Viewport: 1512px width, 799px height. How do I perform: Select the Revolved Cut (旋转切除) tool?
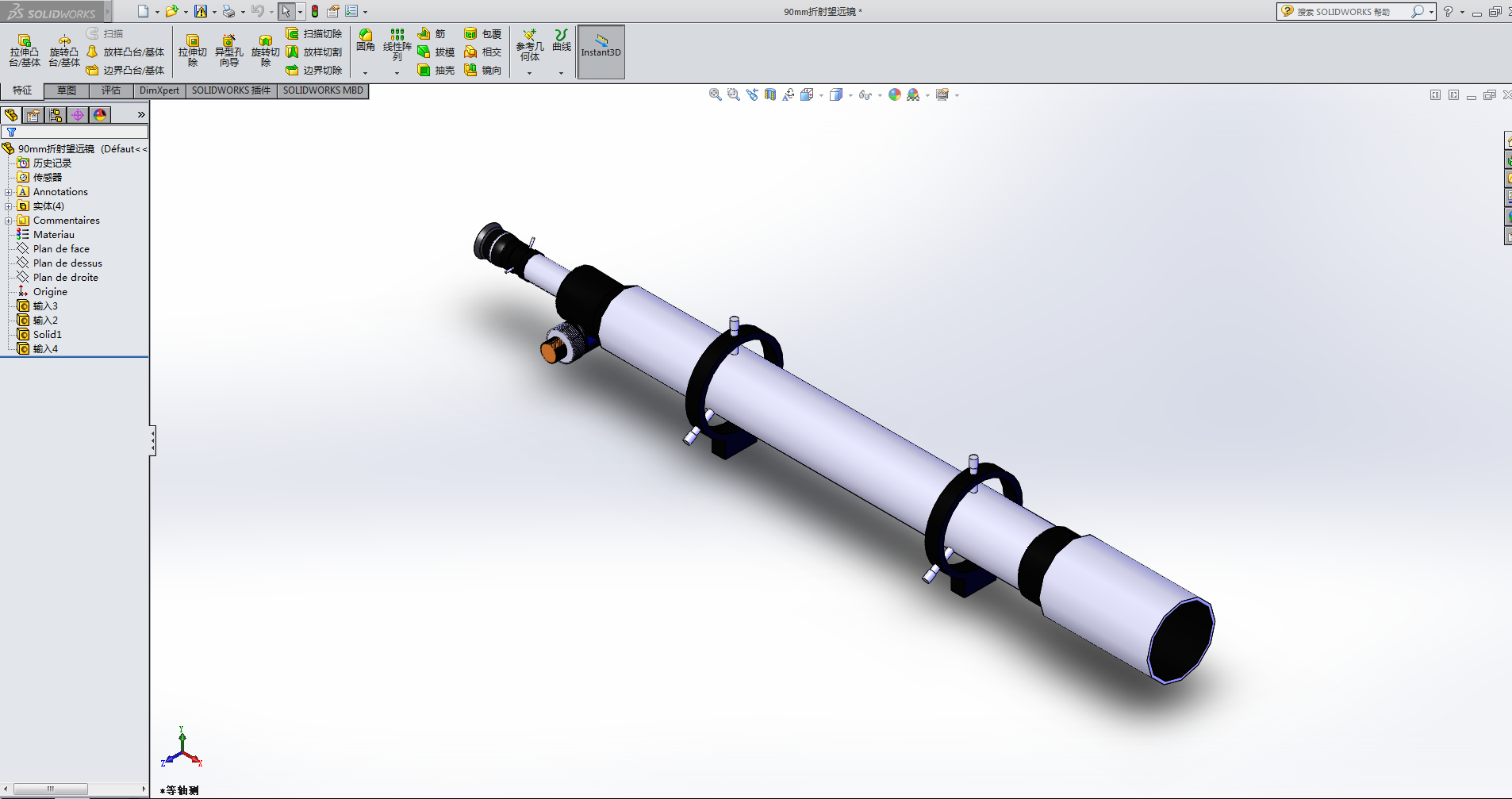266,51
